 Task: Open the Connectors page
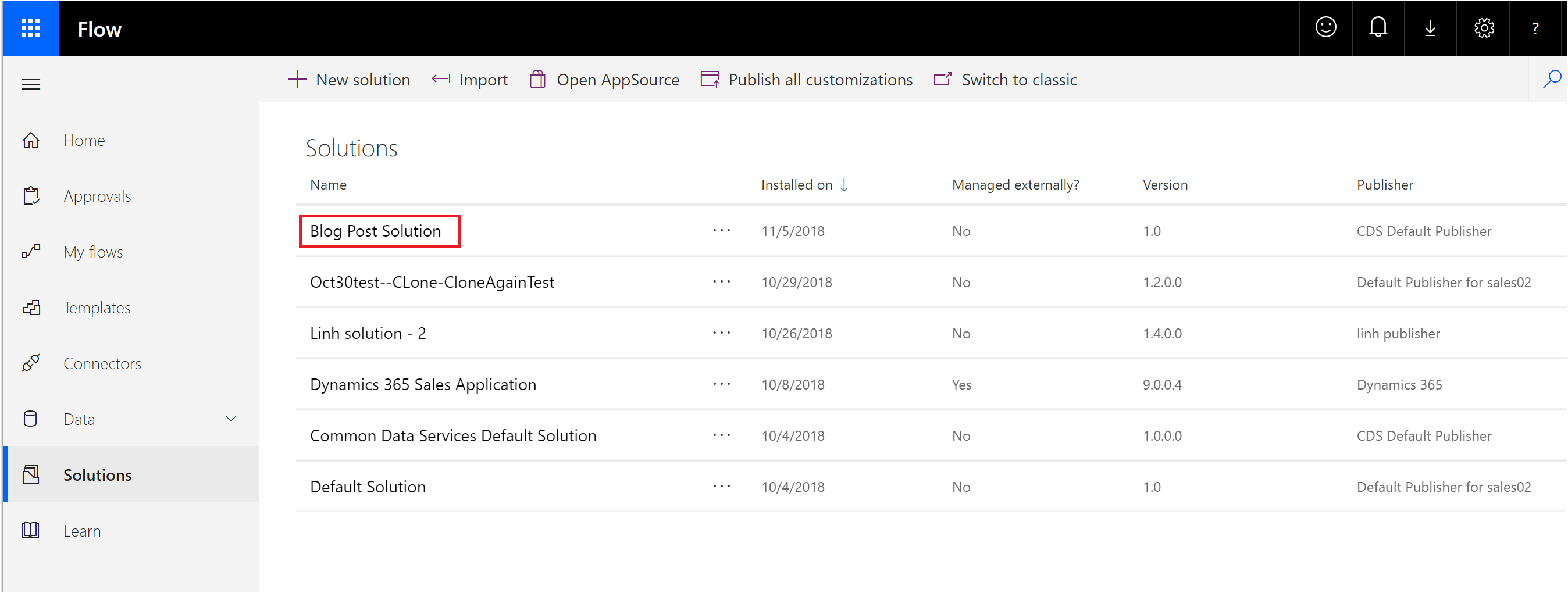point(102,364)
